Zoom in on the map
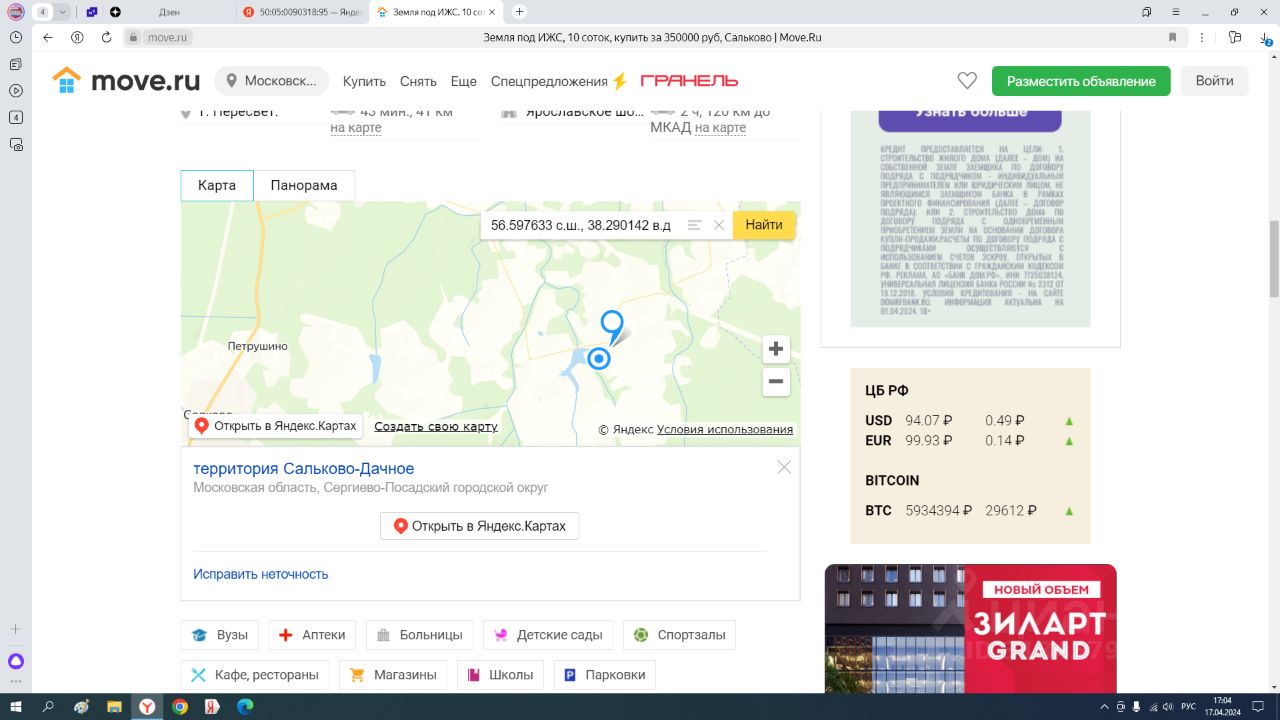The height and width of the screenshot is (720, 1280). point(775,349)
